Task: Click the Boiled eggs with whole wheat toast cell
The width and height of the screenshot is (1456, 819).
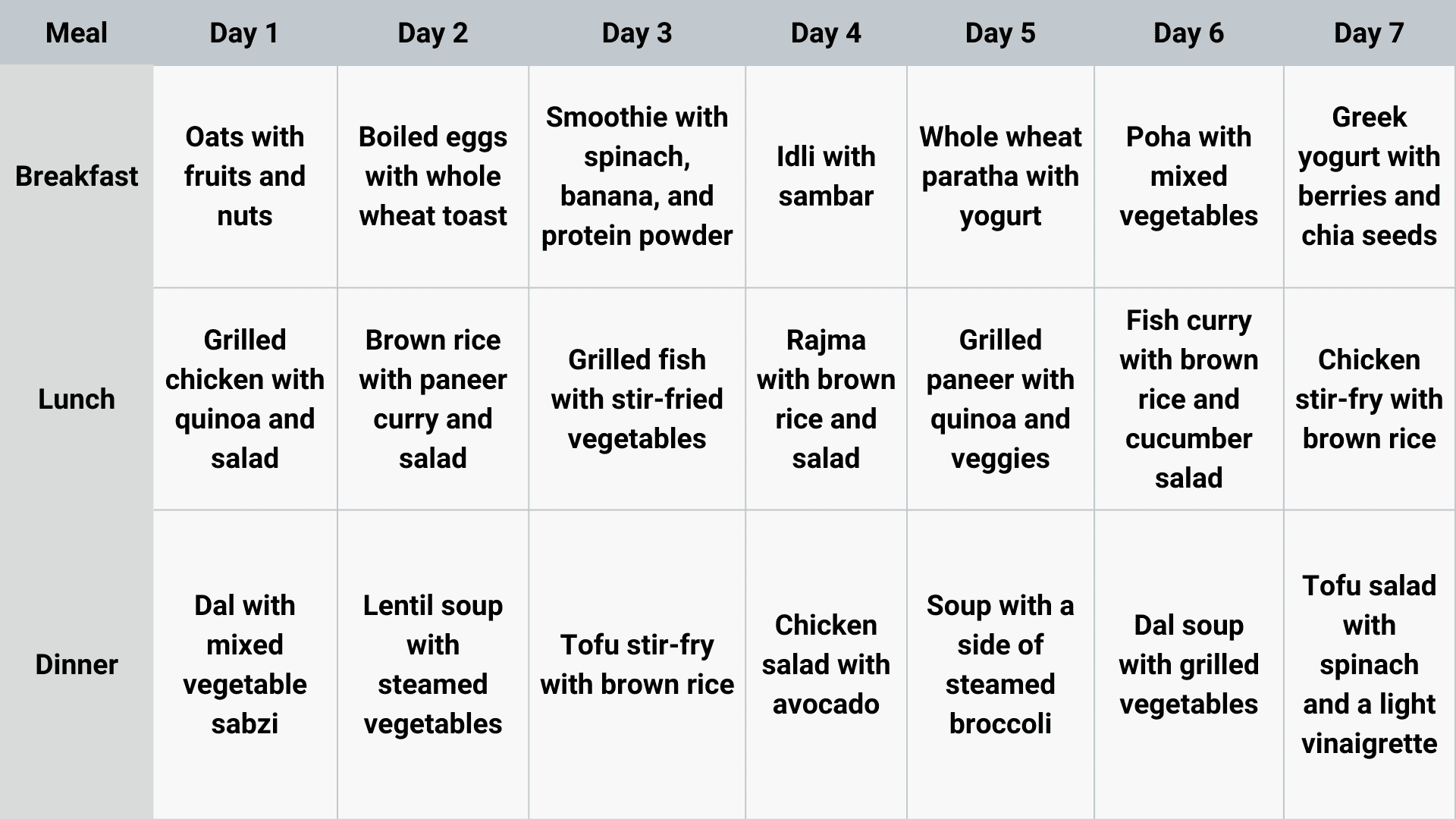Action: point(433,176)
